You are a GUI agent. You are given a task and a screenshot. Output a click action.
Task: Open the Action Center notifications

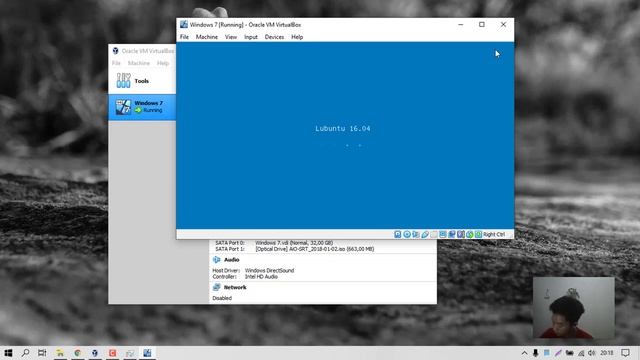(625, 353)
